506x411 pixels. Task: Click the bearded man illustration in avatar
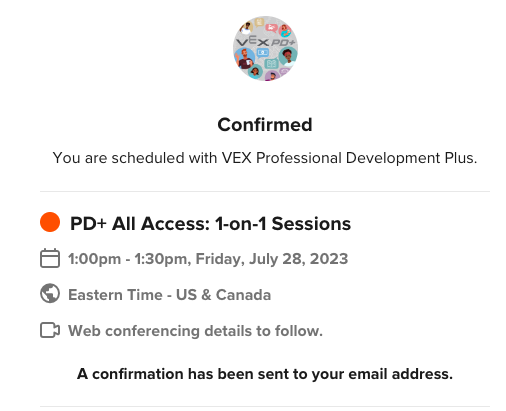[x=244, y=58]
